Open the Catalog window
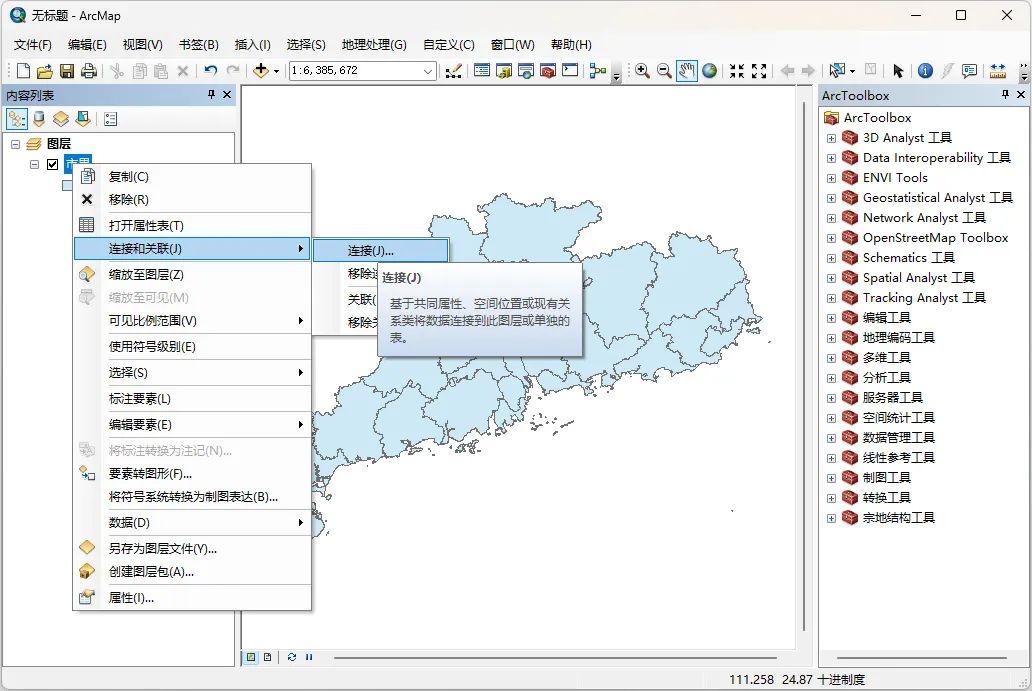The height and width of the screenshot is (691, 1032). [x=504, y=70]
